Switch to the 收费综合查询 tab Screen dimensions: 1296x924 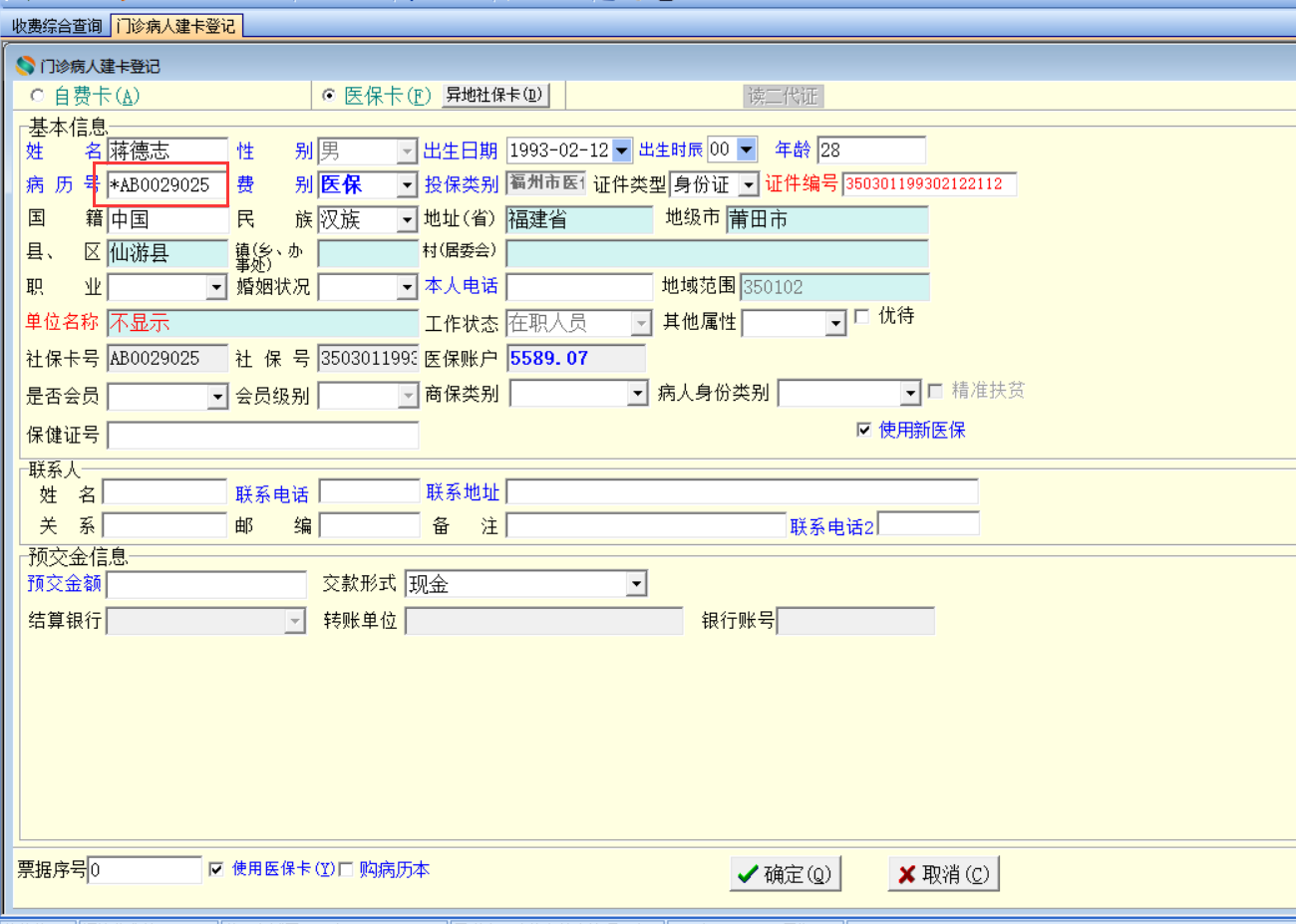coord(57,26)
